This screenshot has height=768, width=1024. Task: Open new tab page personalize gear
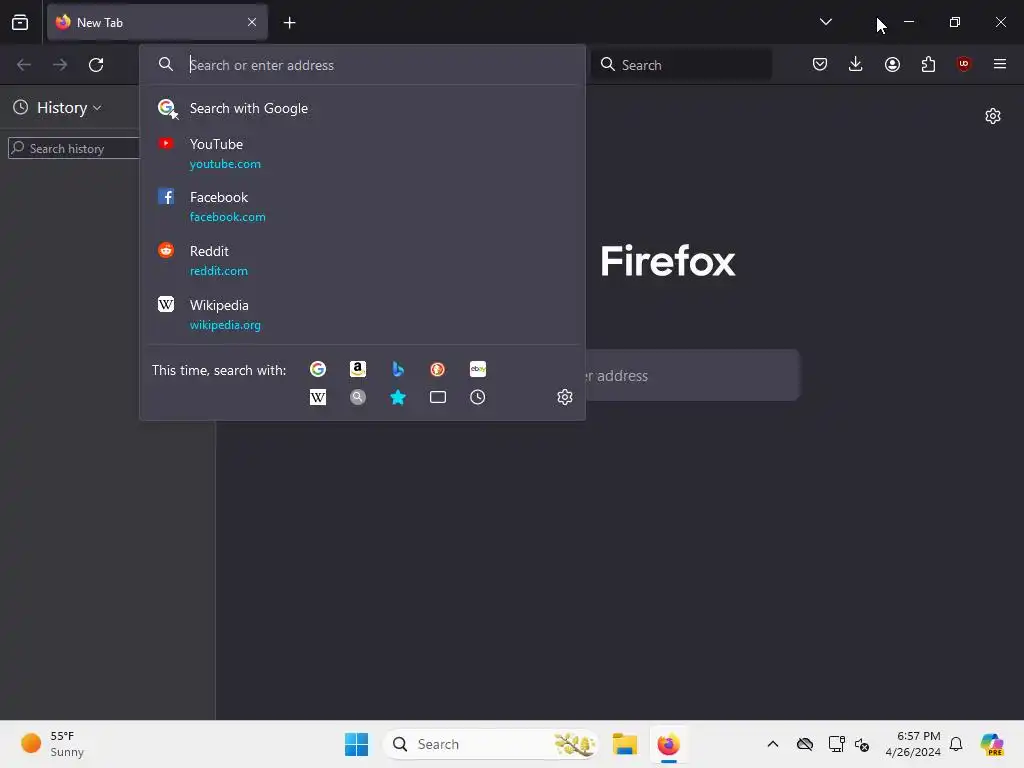point(993,116)
